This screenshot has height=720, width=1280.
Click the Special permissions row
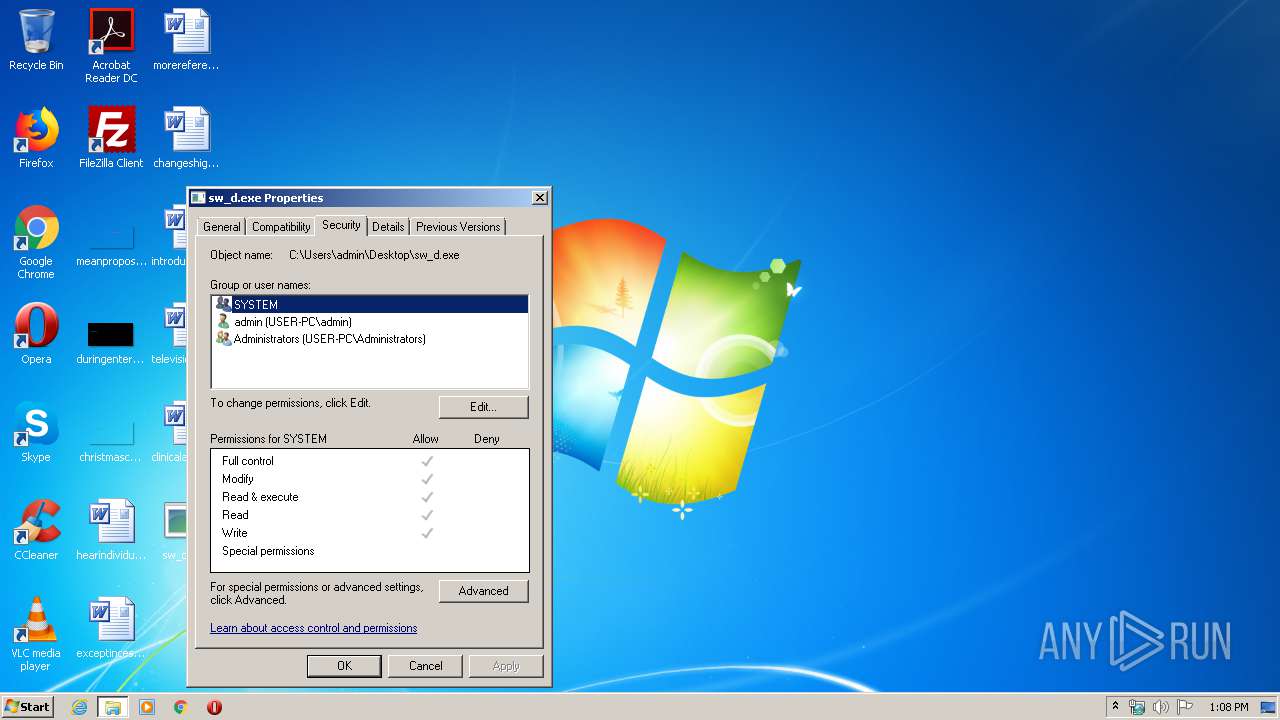pos(369,551)
